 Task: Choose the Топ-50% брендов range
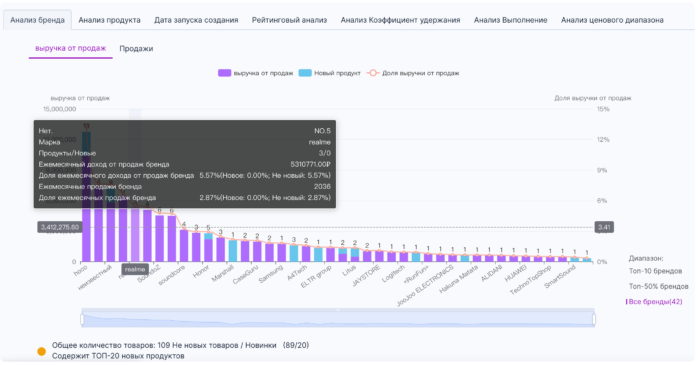pyautogui.click(x=658, y=286)
